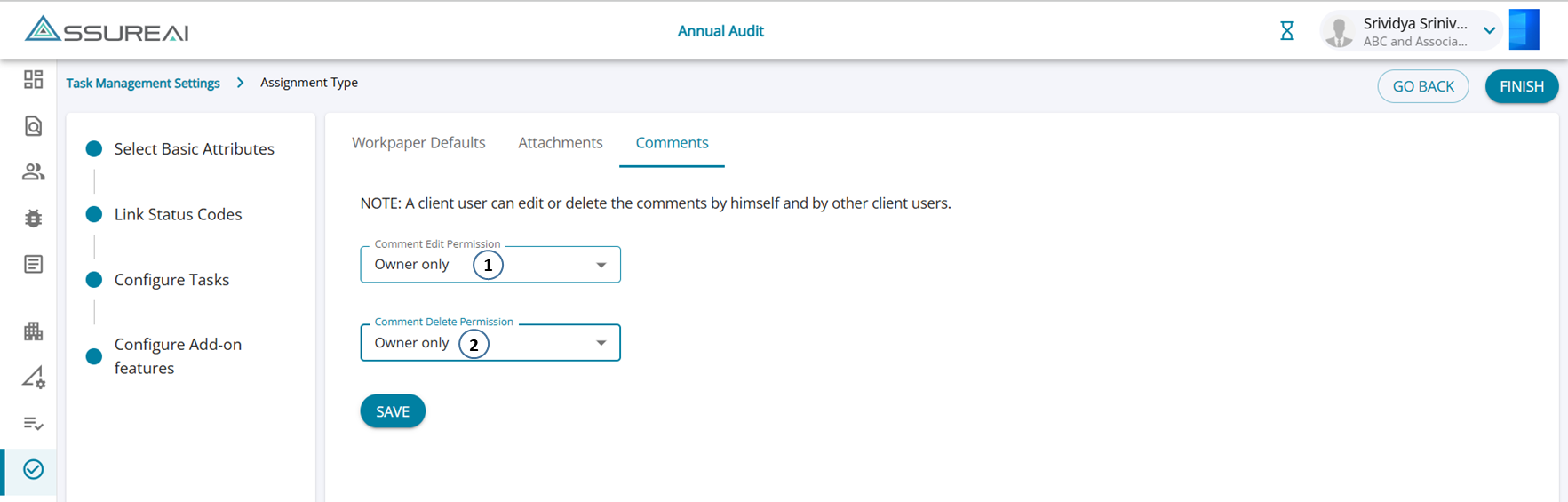Image resolution: width=1568 pixels, height=502 pixels.
Task: Click the building organization sidebar icon
Action: point(33,331)
